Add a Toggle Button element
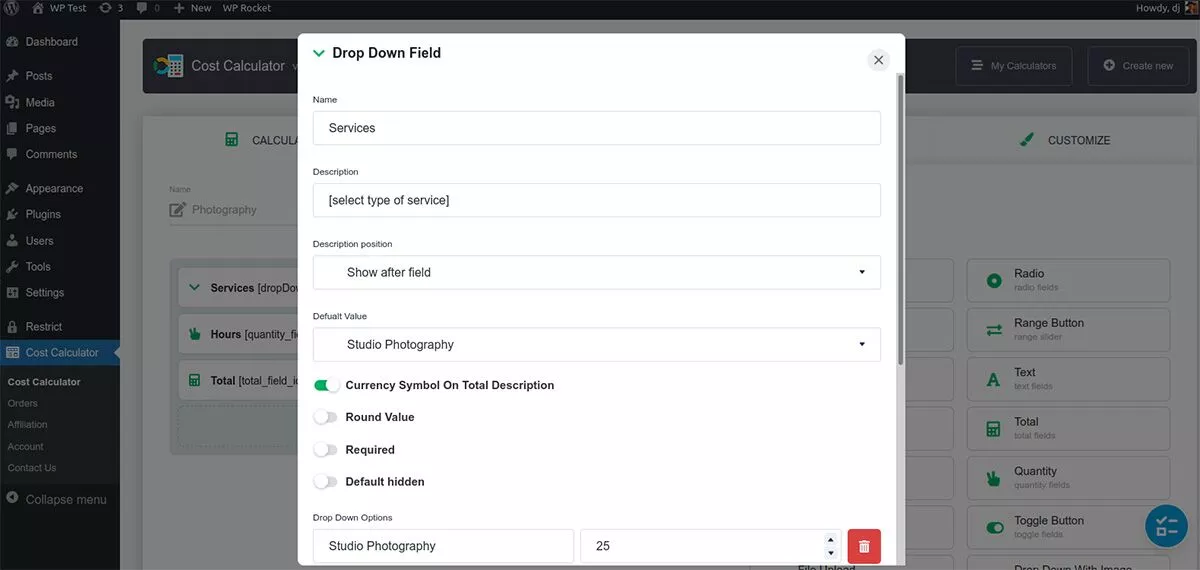 coord(1068,527)
